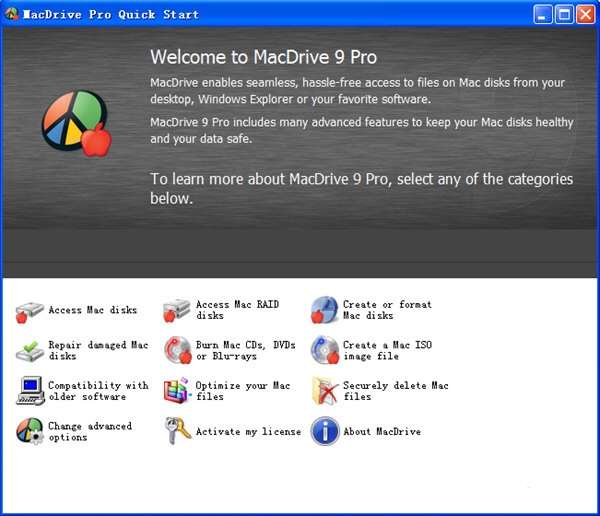Choose "Burn Mac CDs, DVDs or Blu-rays" link
Screen dimensions: 600x516
(x=245, y=350)
